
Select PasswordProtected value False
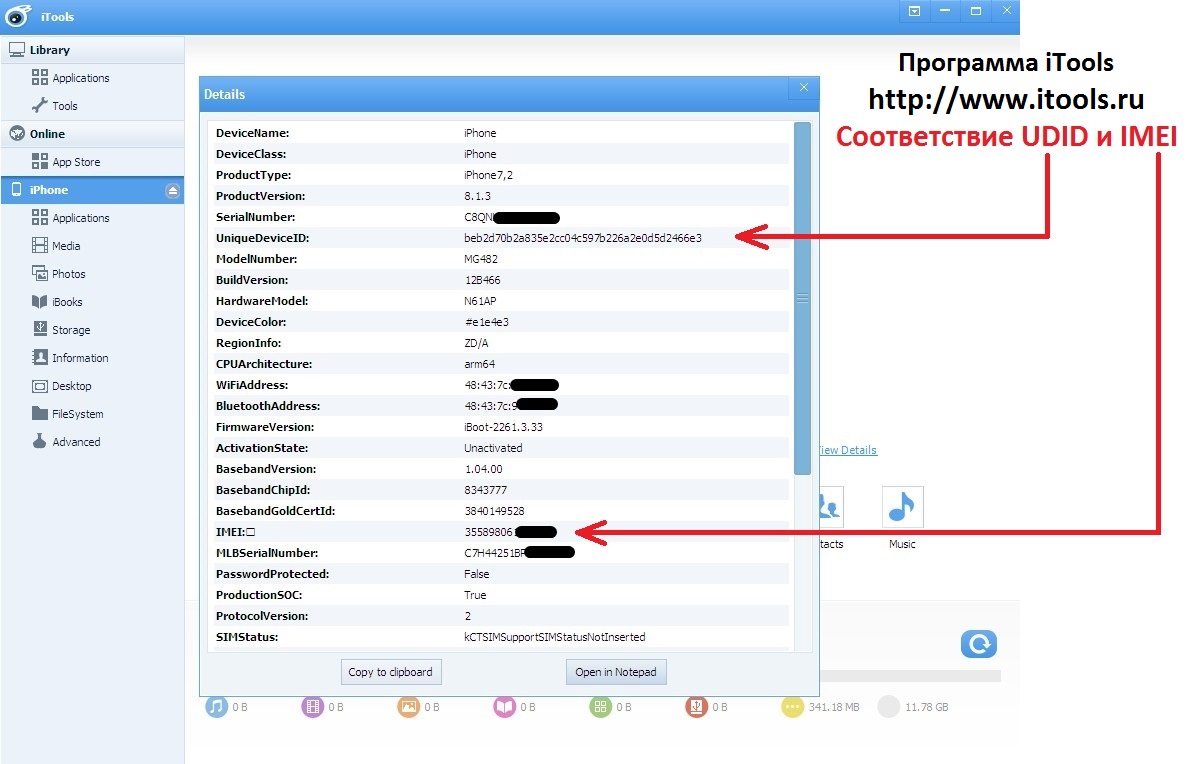tap(477, 575)
